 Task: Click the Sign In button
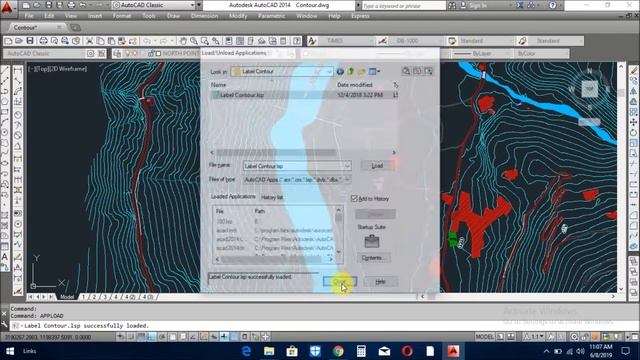478,5
